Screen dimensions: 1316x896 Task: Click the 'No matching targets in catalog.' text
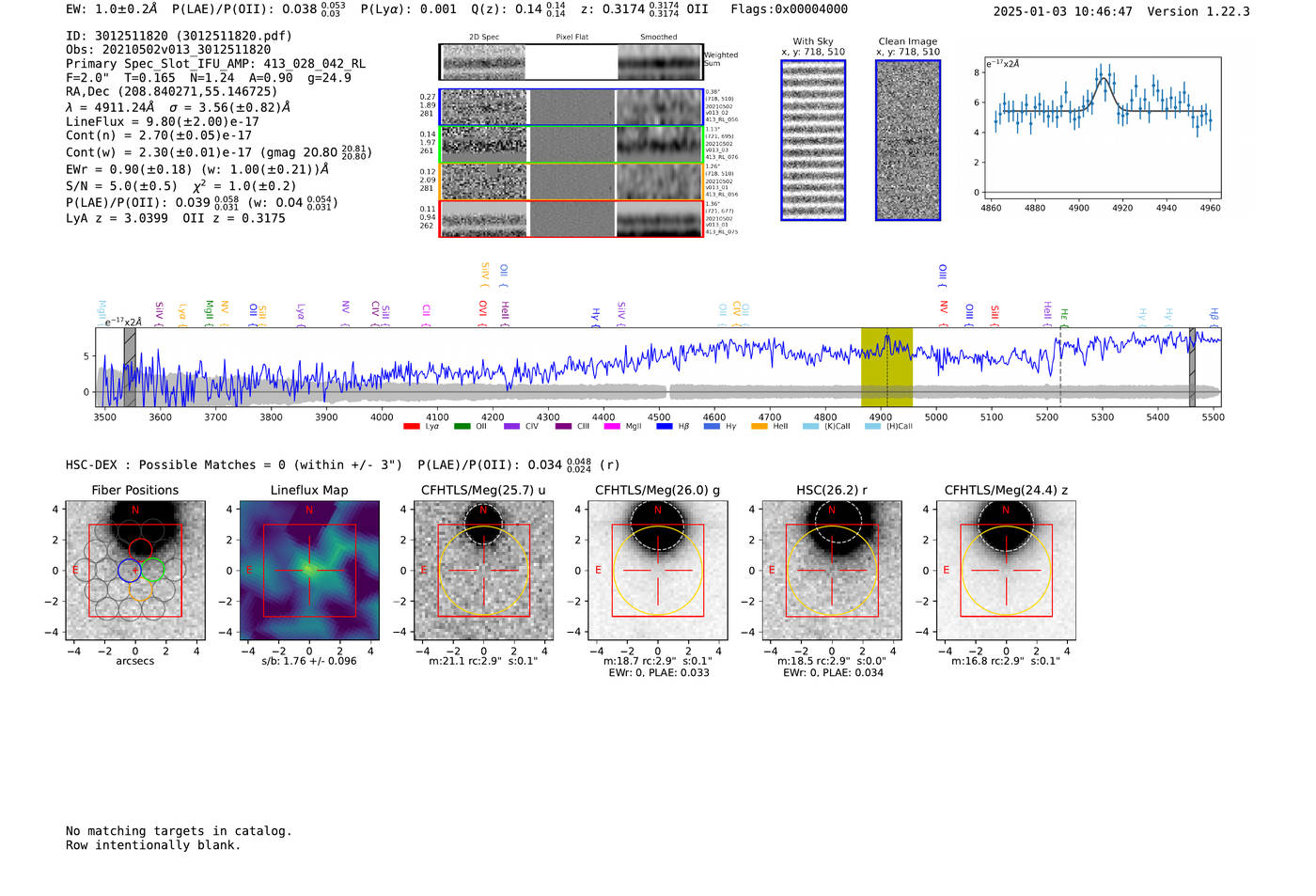[179, 831]
